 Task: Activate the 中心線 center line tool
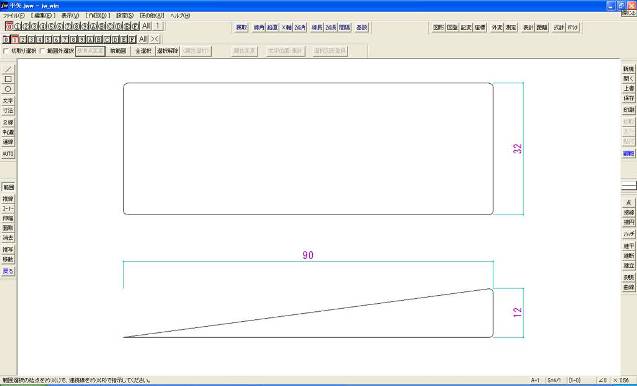[8, 132]
